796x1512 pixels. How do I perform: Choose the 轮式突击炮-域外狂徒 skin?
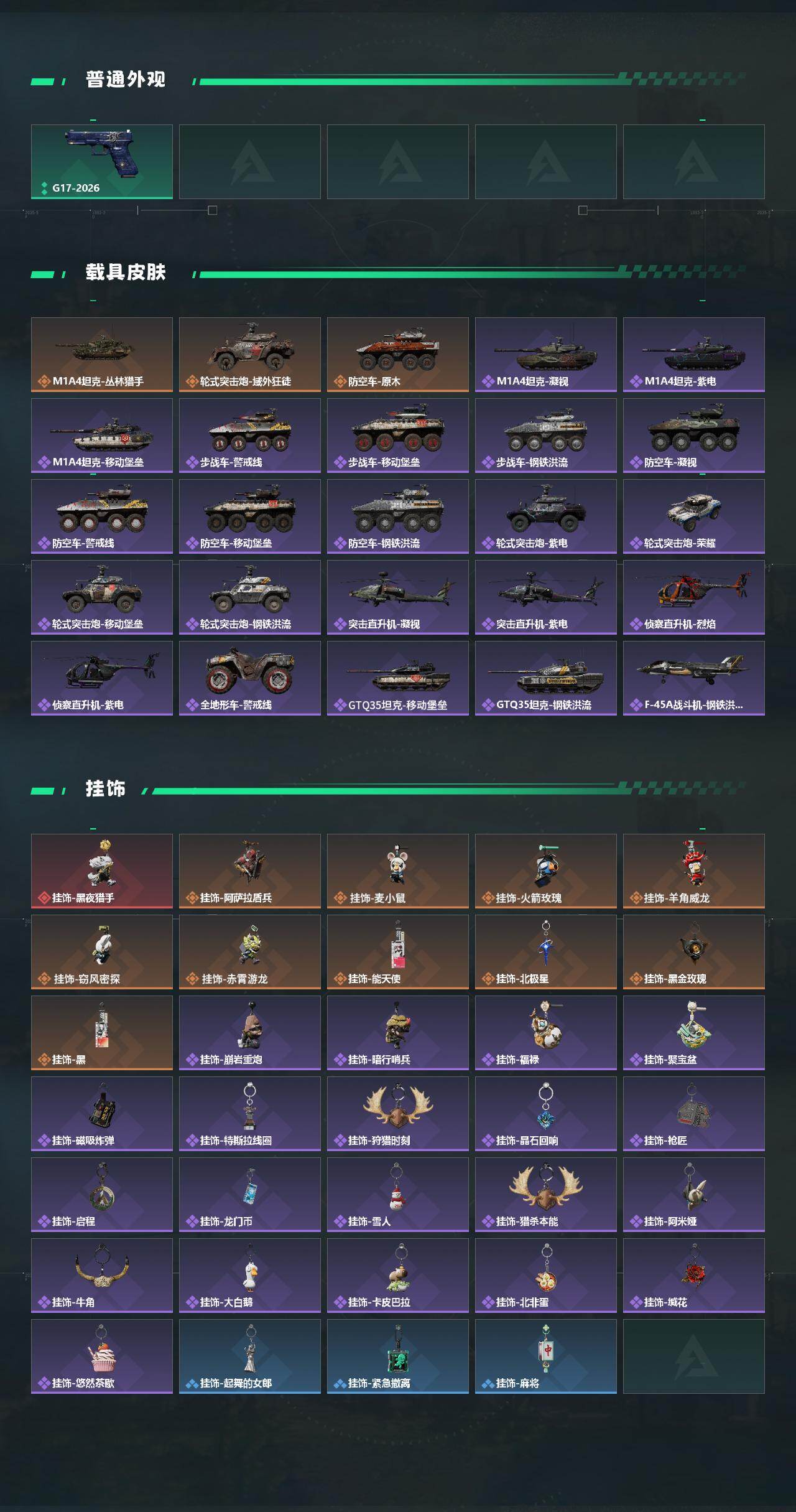[250, 355]
